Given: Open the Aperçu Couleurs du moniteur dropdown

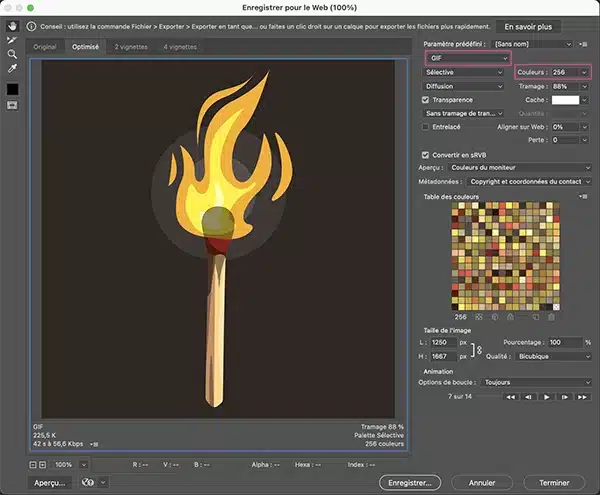Looking at the screenshot, I should click(x=520, y=168).
